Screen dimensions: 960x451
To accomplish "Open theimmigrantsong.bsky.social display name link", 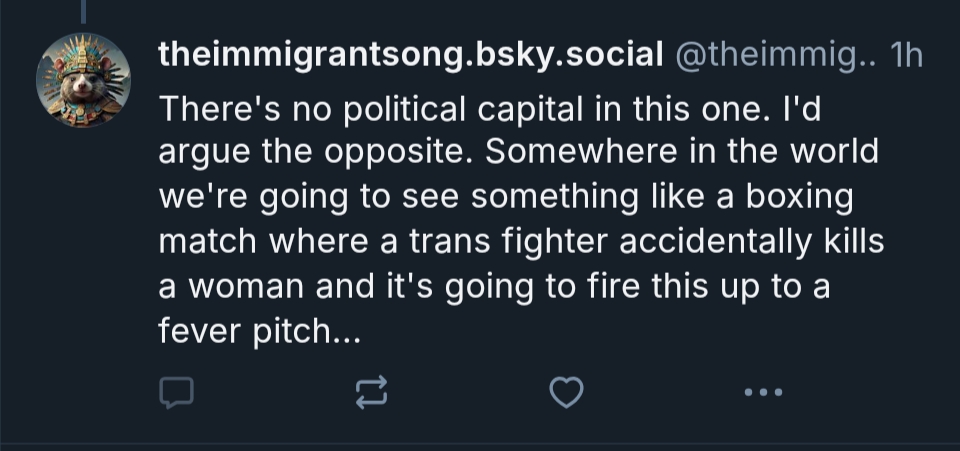I will pos(410,56).
